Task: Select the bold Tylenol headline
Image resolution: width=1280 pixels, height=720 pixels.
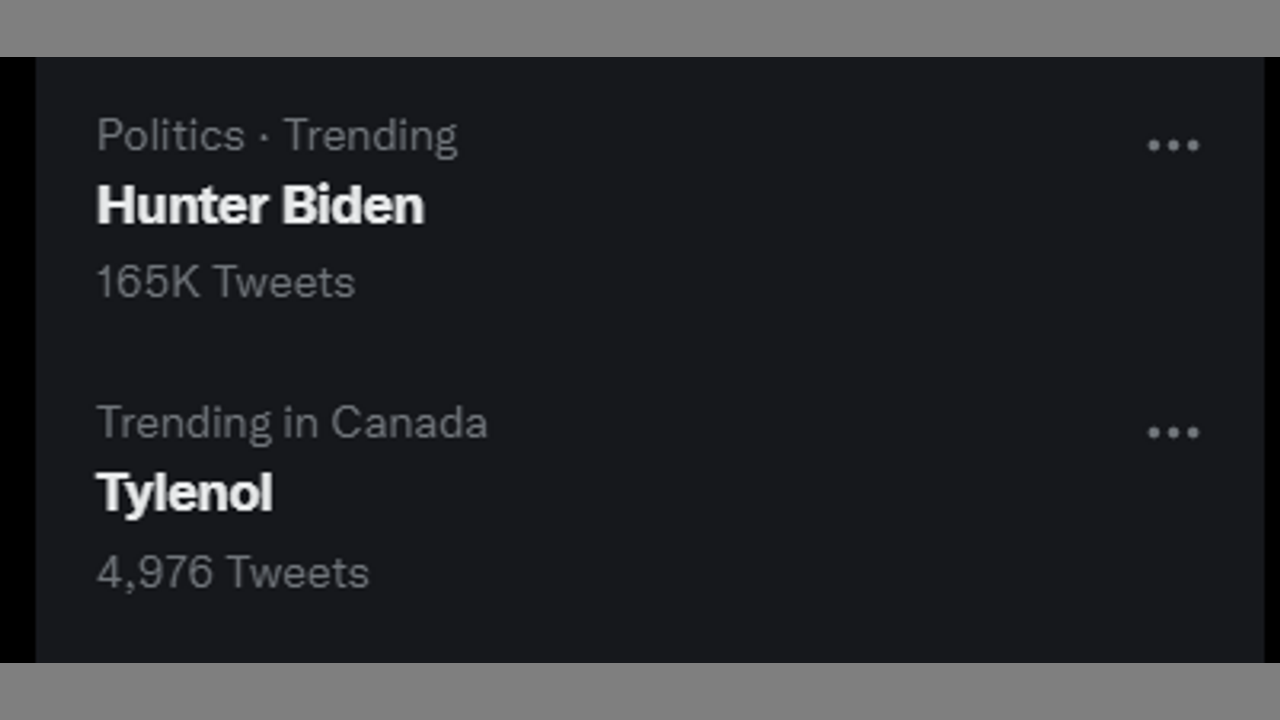Action: tap(184, 493)
